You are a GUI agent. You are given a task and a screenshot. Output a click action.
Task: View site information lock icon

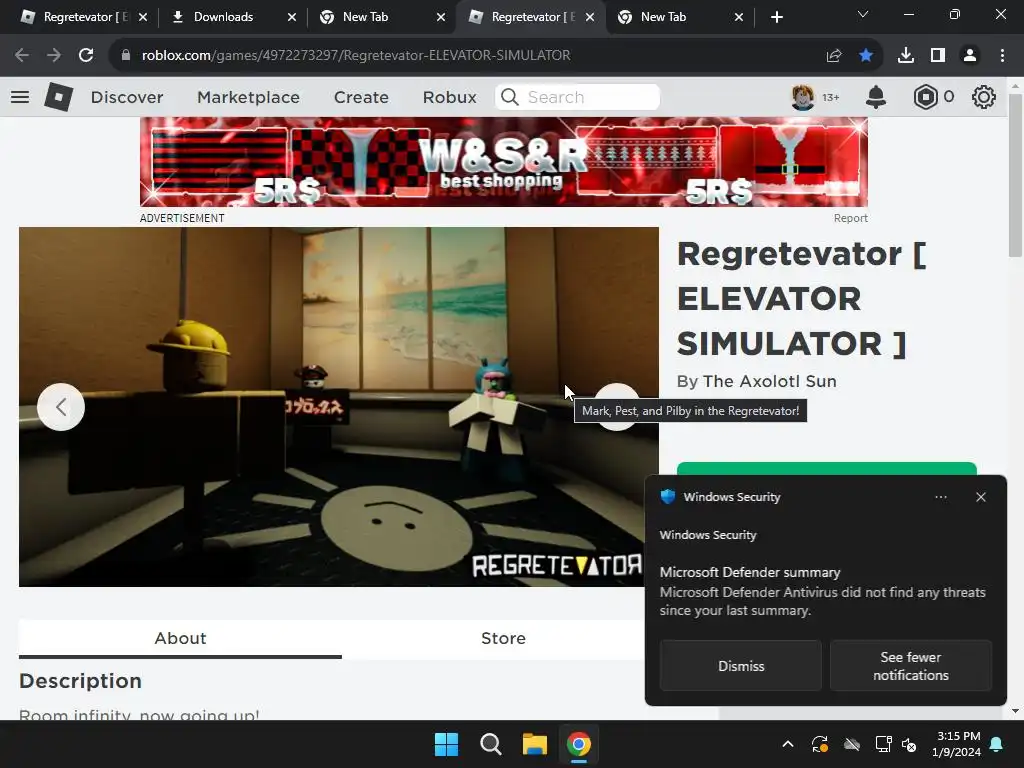(126, 55)
